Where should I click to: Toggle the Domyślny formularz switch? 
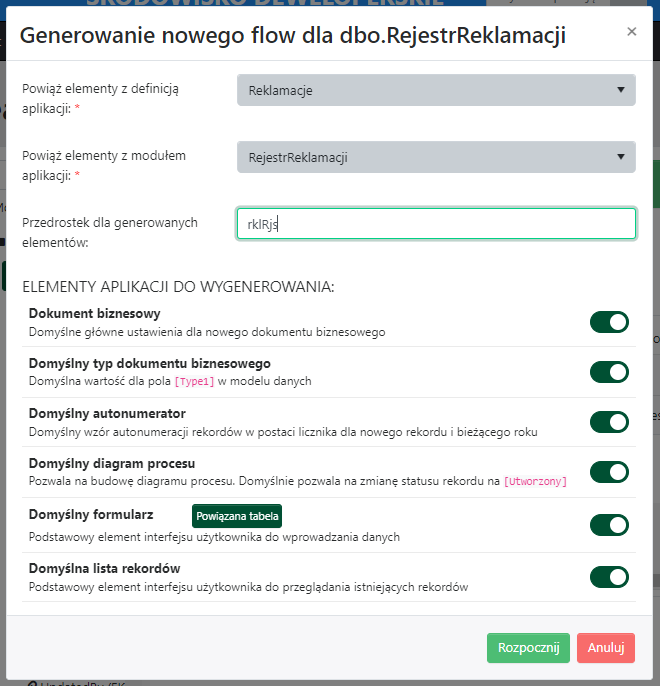pyautogui.click(x=609, y=525)
